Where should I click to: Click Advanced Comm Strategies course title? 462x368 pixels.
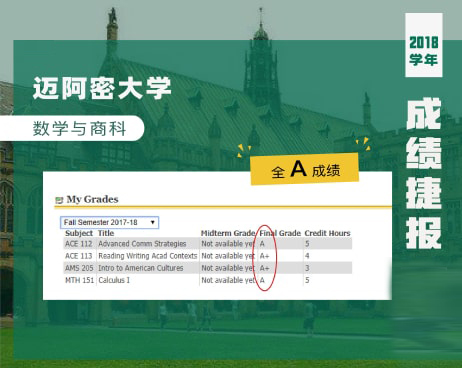[x=142, y=244]
